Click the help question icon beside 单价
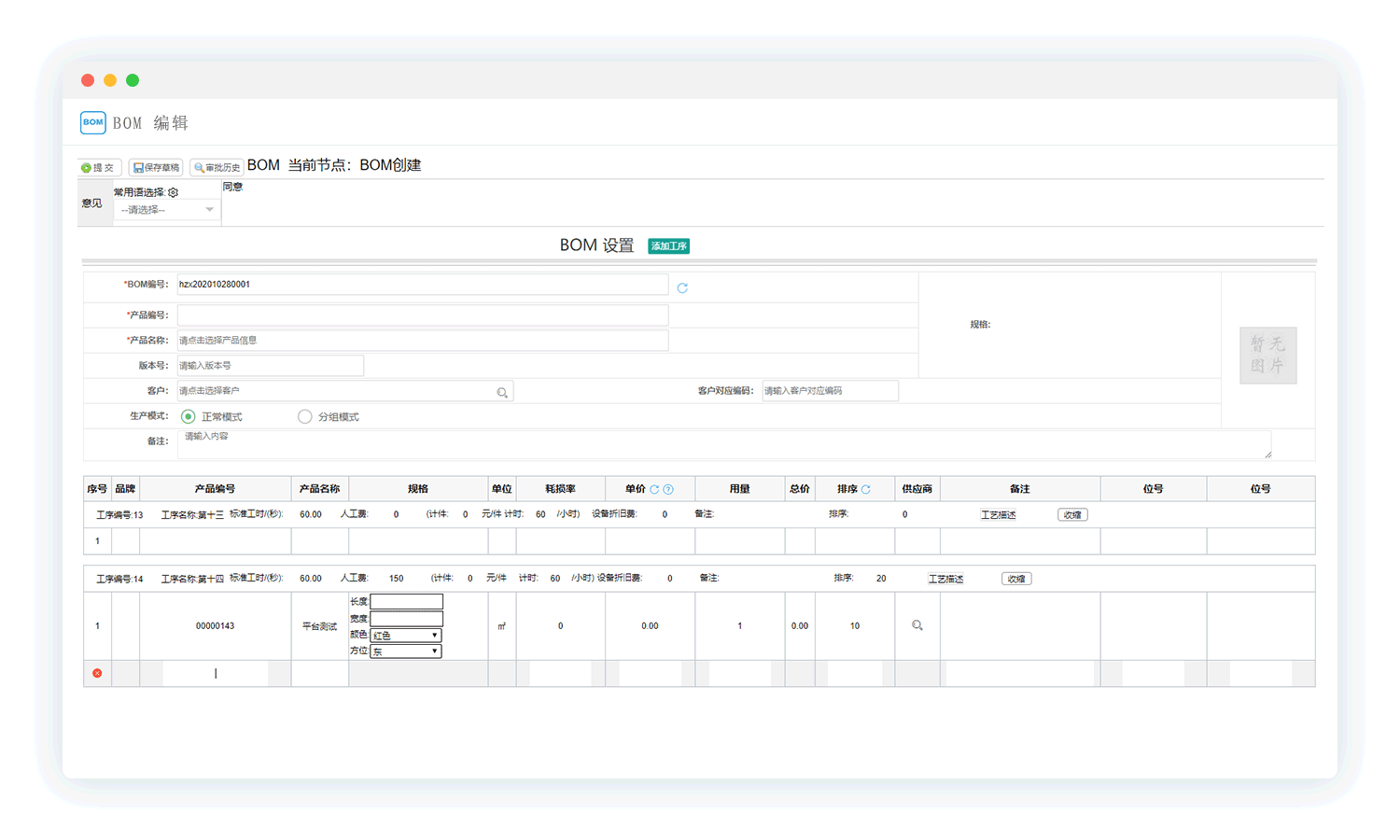1400x840 pixels. pyautogui.click(x=668, y=489)
